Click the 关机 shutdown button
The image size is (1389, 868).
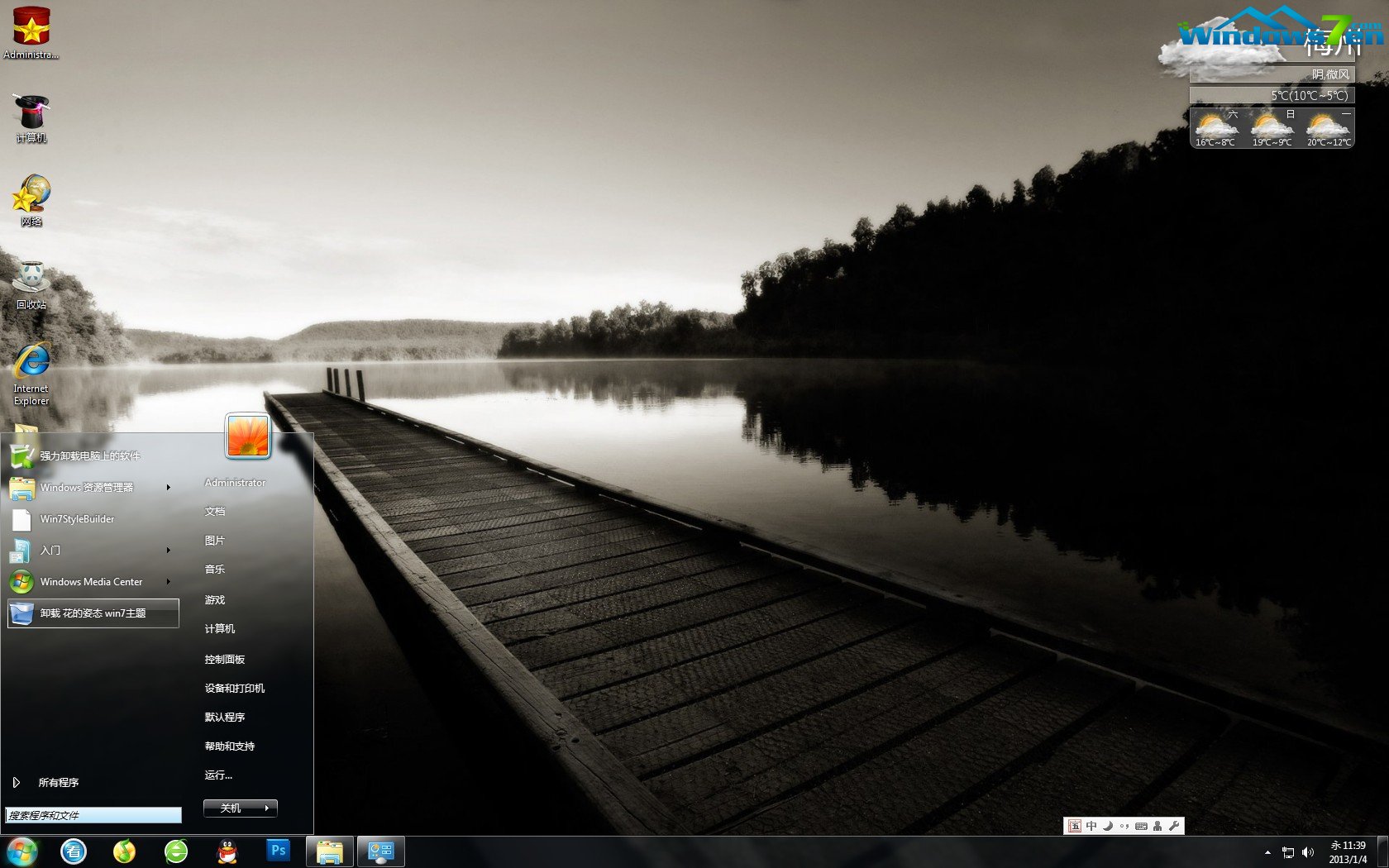(231, 808)
